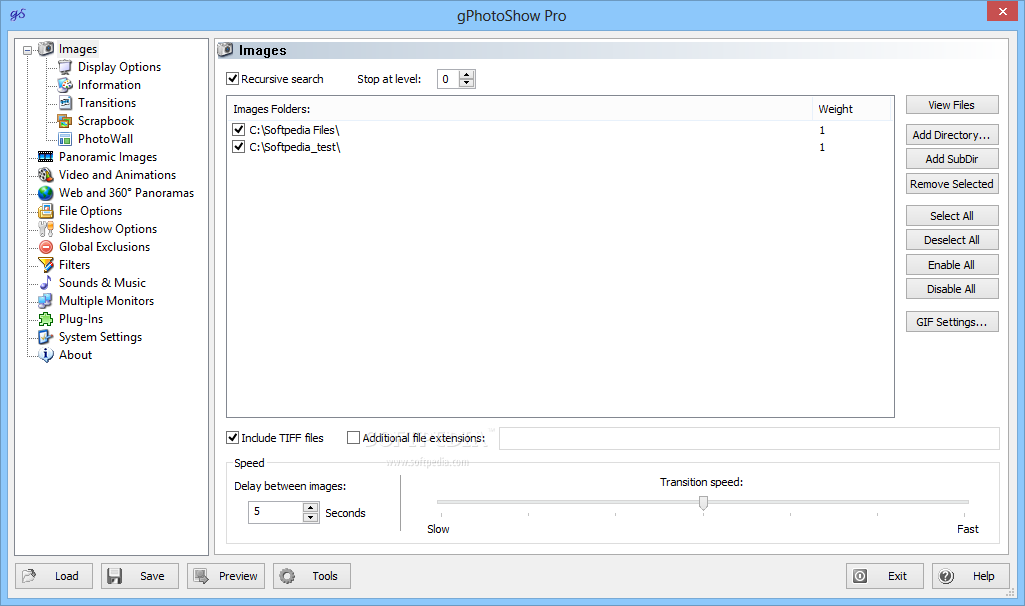This screenshot has width=1025, height=606.
Task: Click the Stop at level number field
Action: click(x=448, y=79)
